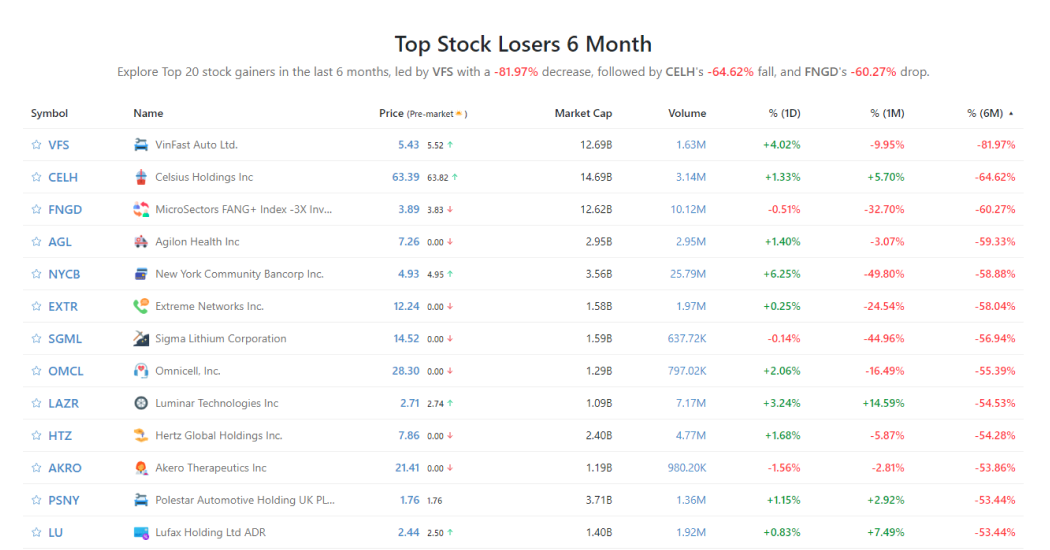This screenshot has height=550, width=1050.
Task: Sort table by Name column header
Action: [x=148, y=113]
